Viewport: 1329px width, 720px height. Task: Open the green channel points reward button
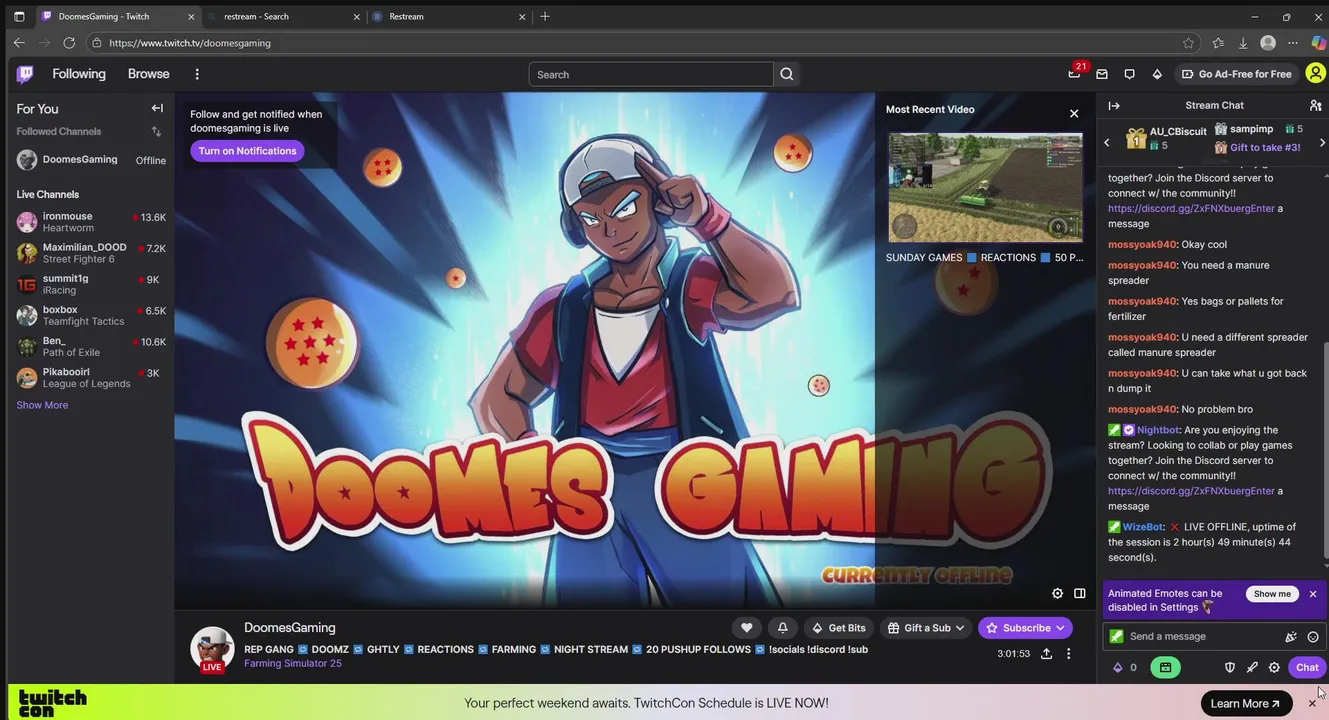[x=1165, y=667]
